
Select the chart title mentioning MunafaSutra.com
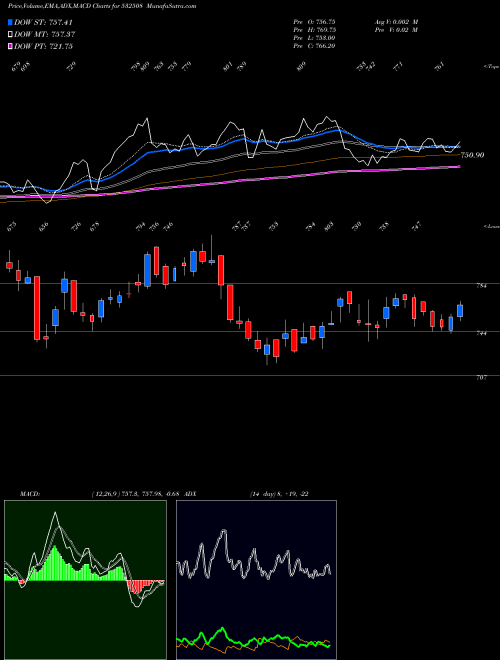pos(102,6)
